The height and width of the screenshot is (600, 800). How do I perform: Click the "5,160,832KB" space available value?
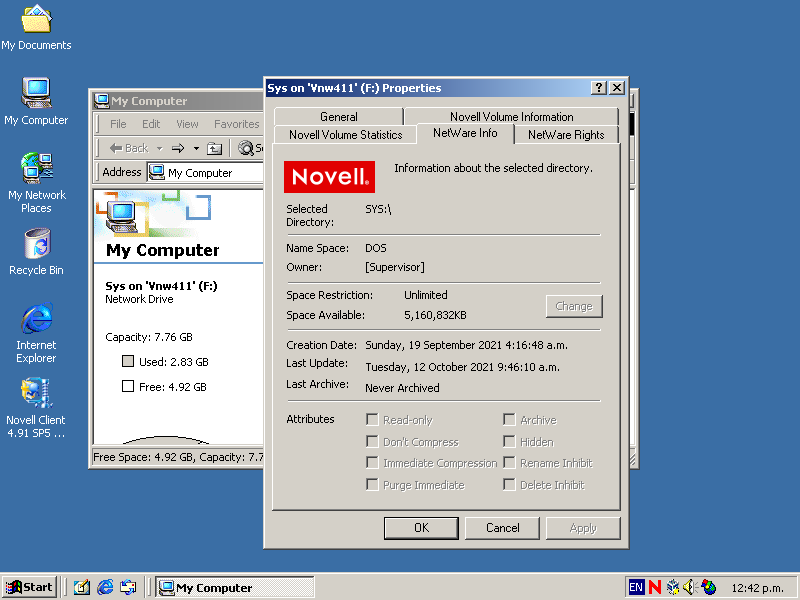point(435,315)
